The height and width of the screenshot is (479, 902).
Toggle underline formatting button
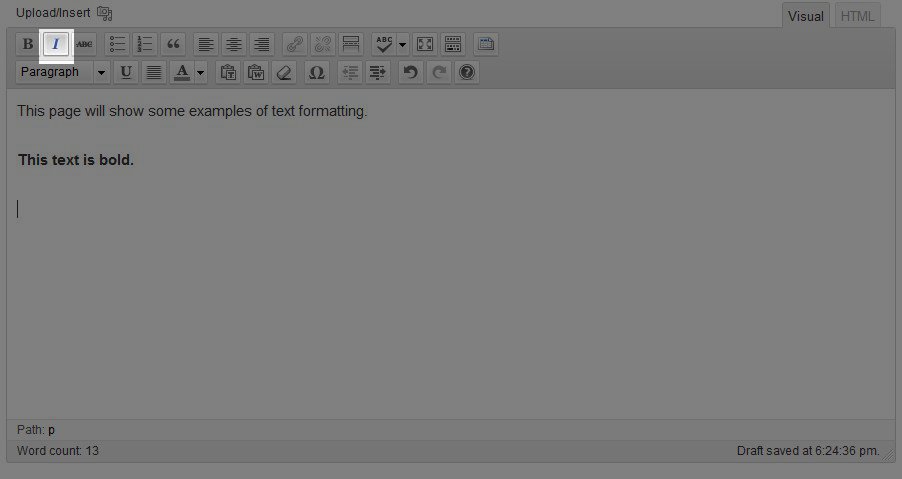pos(126,72)
